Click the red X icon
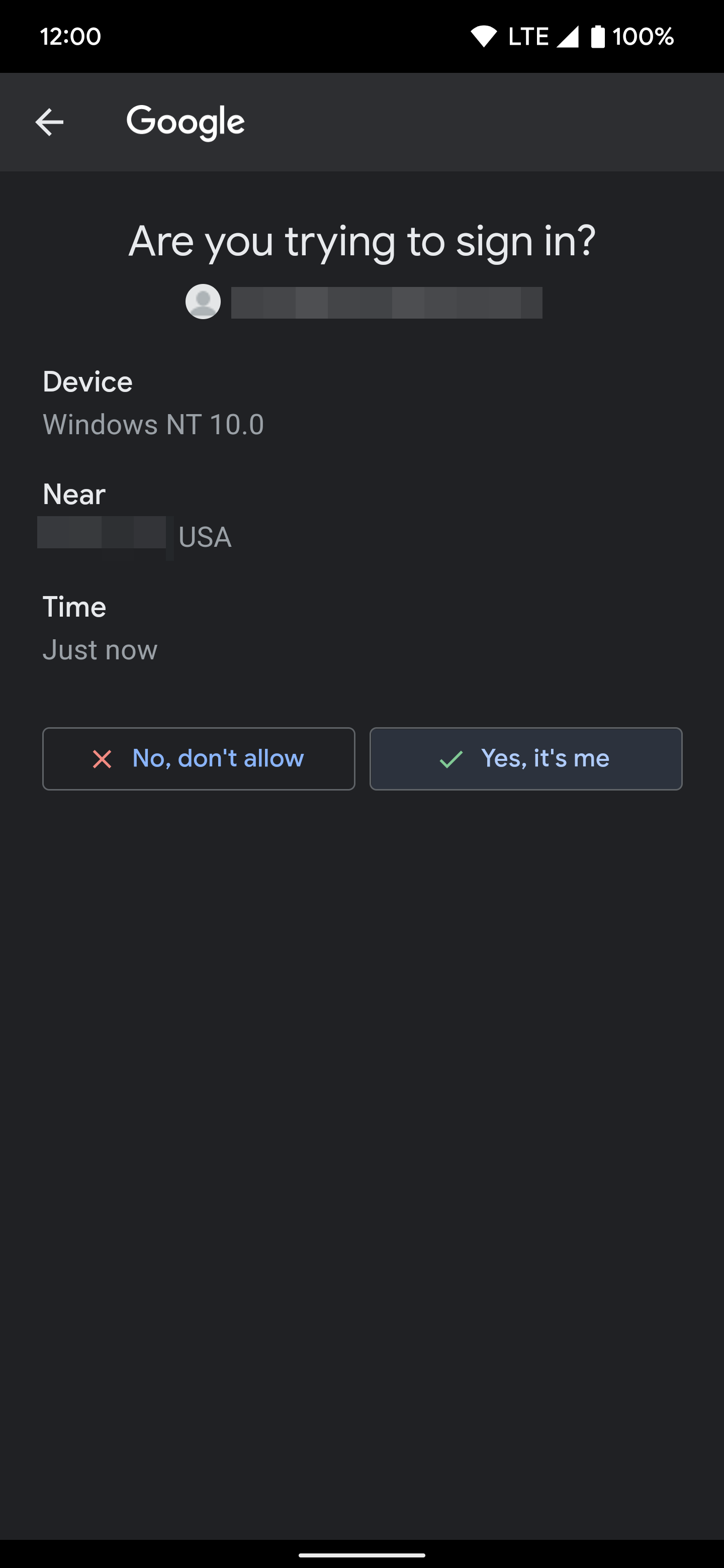724x1568 pixels. pyautogui.click(x=102, y=759)
